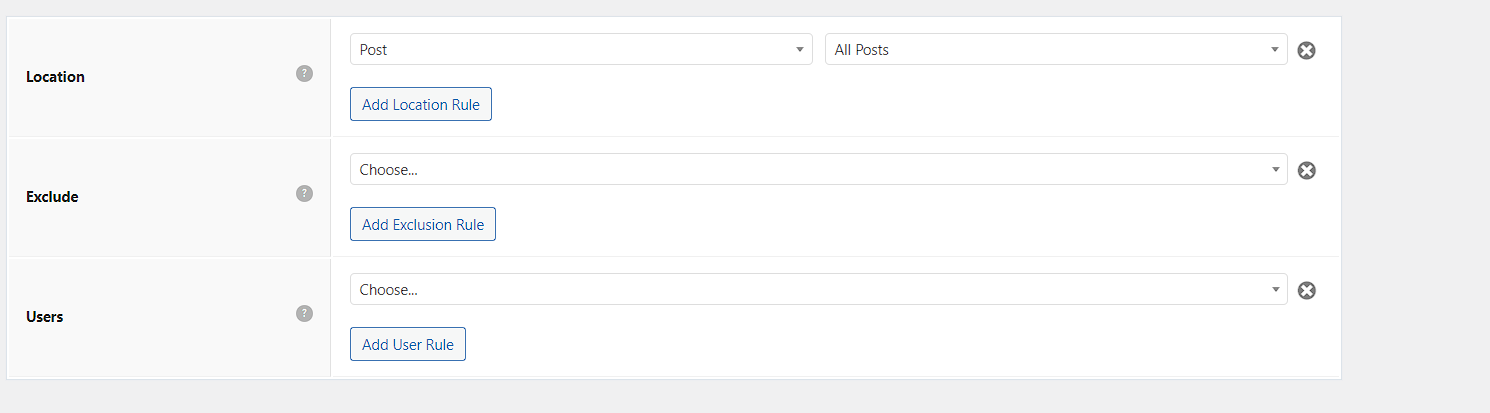Open the Exclude help tooltip icon
This screenshot has width=1490, height=413.
(305, 194)
